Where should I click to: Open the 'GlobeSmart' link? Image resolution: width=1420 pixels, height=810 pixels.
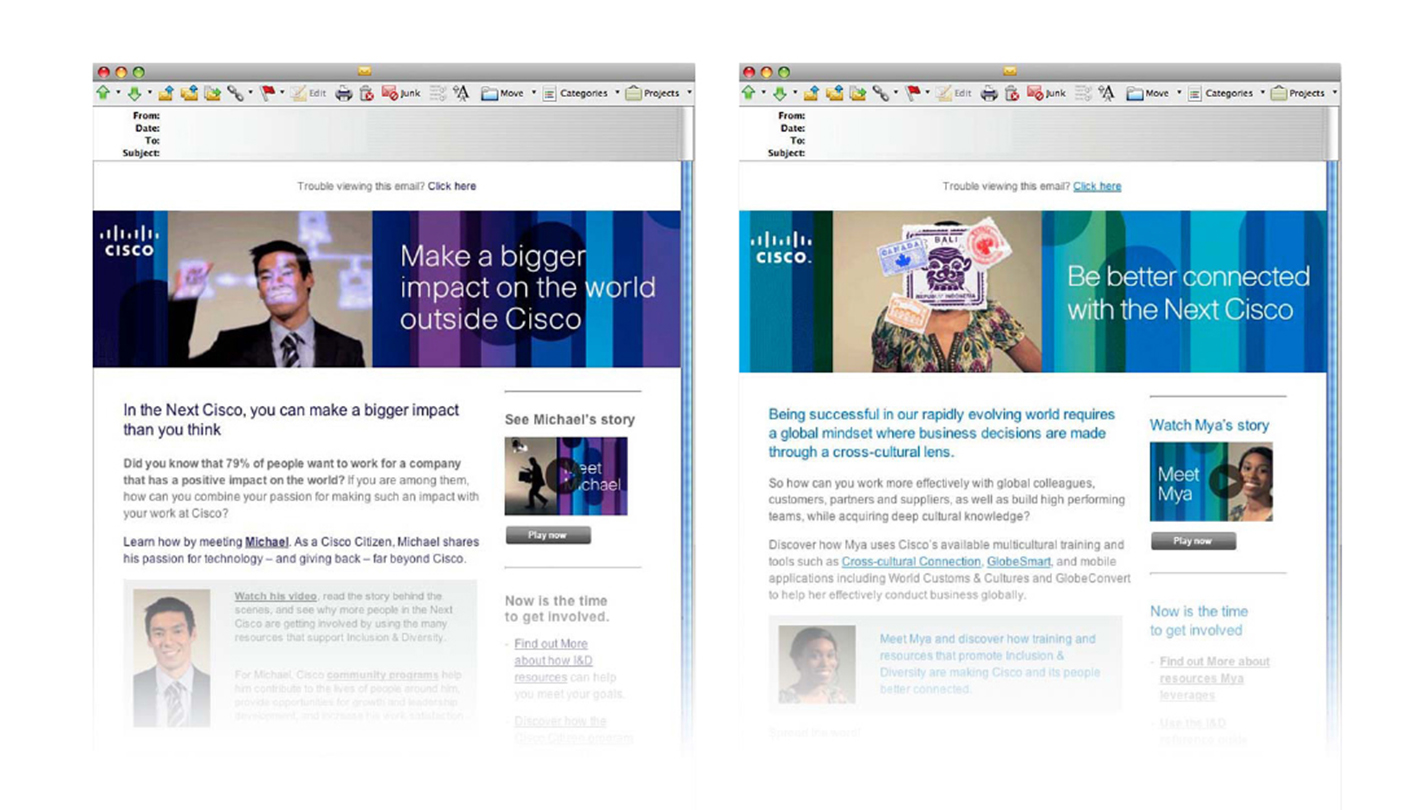pyautogui.click(x=1019, y=562)
